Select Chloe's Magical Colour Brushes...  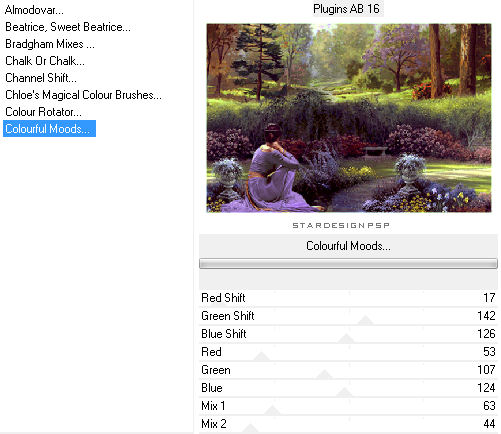tap(83, 95)
